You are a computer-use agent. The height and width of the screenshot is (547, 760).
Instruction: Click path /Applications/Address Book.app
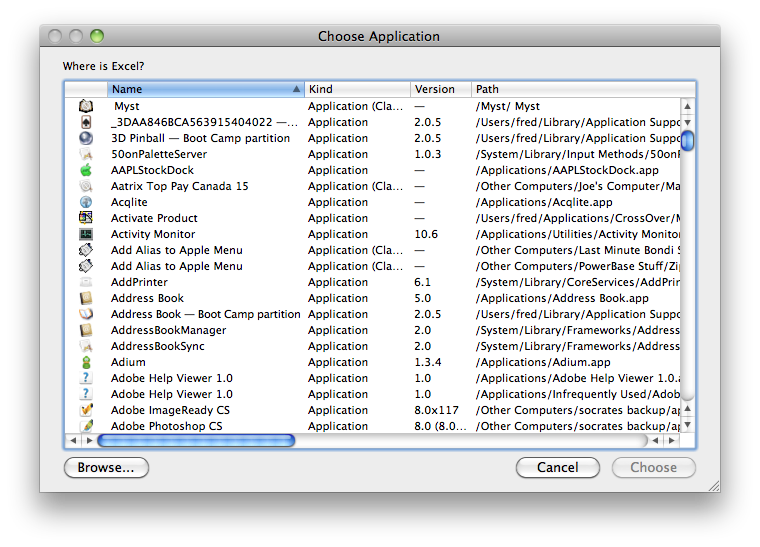562,298
